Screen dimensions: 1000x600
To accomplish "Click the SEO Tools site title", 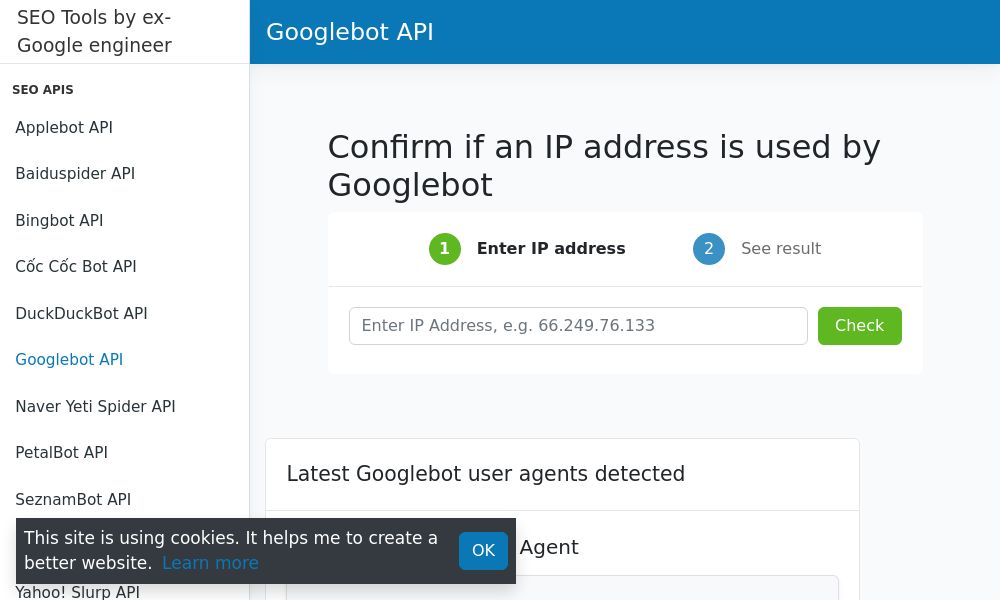I will [94, 31].
